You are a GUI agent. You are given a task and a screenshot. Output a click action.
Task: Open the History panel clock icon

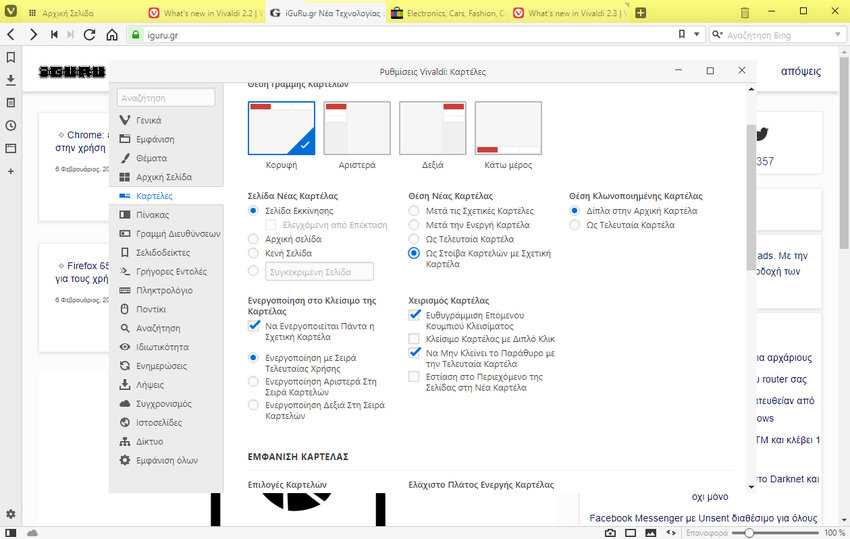pyautogui.click(x=10, y=126)
